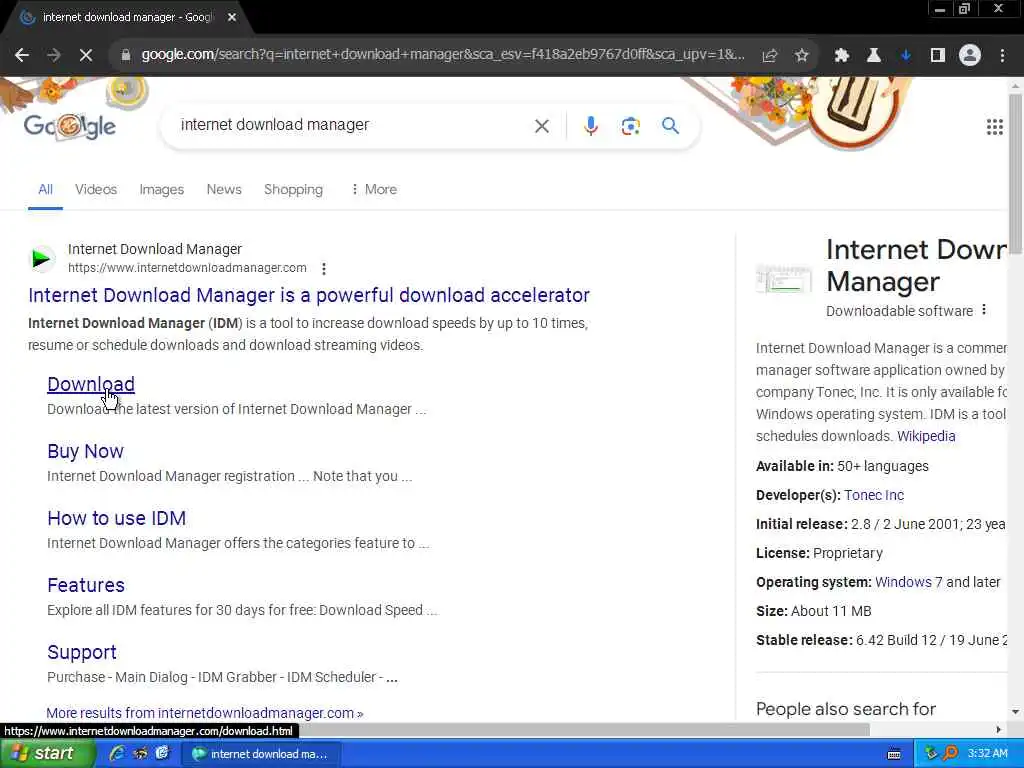Open the Google apps grid
This screenshot has height=768, width=1024.
tap(995, 127)
